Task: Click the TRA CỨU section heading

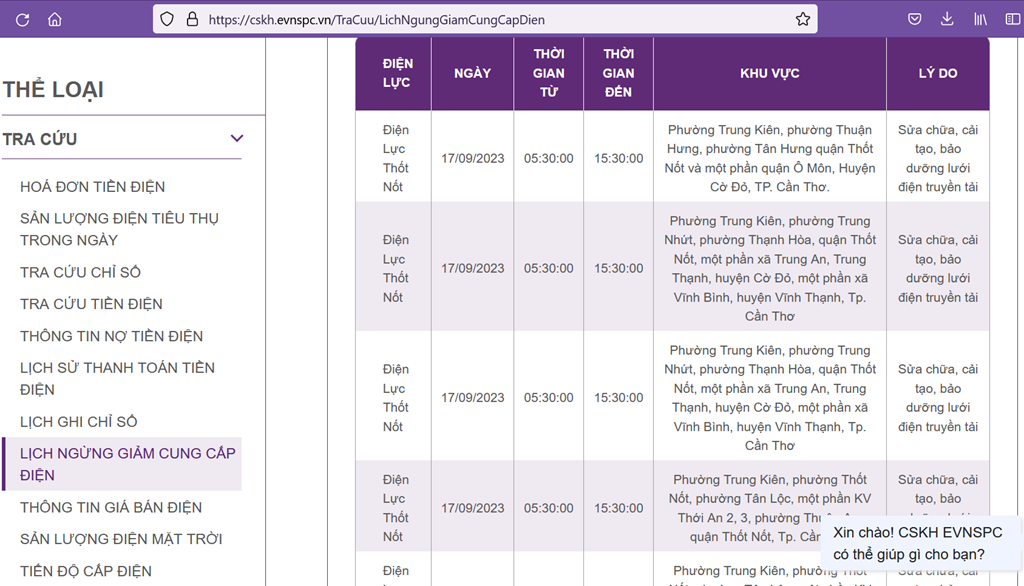Action: click(40, 139)
